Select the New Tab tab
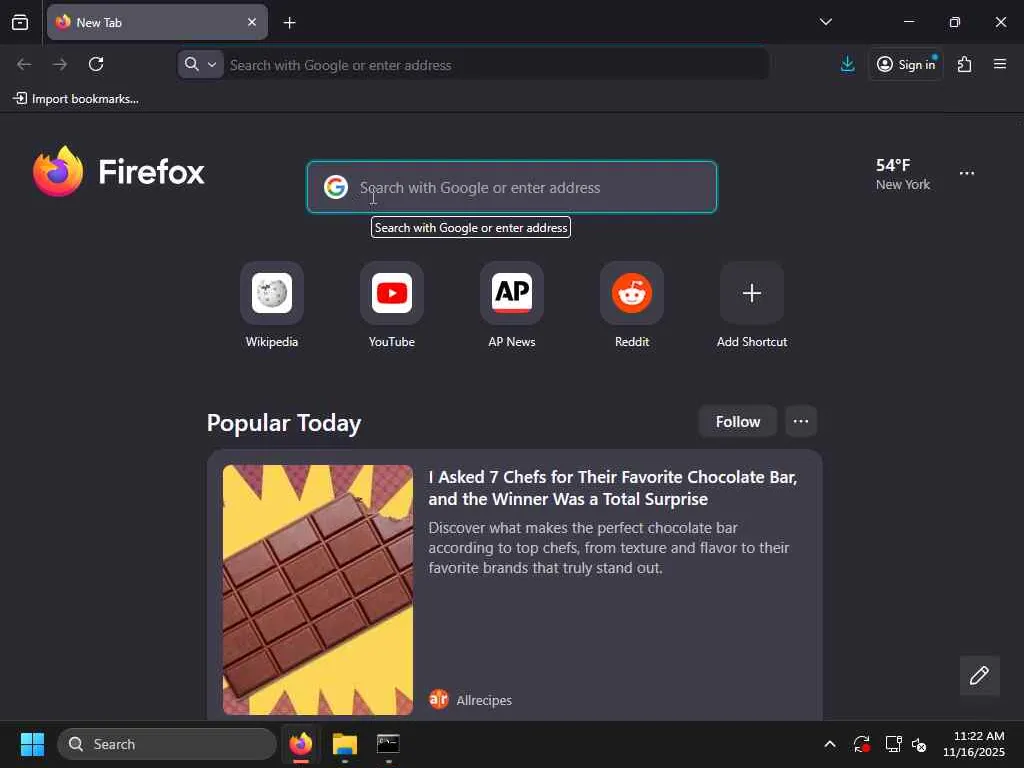 pyautogui.click(x=157, y=22)
